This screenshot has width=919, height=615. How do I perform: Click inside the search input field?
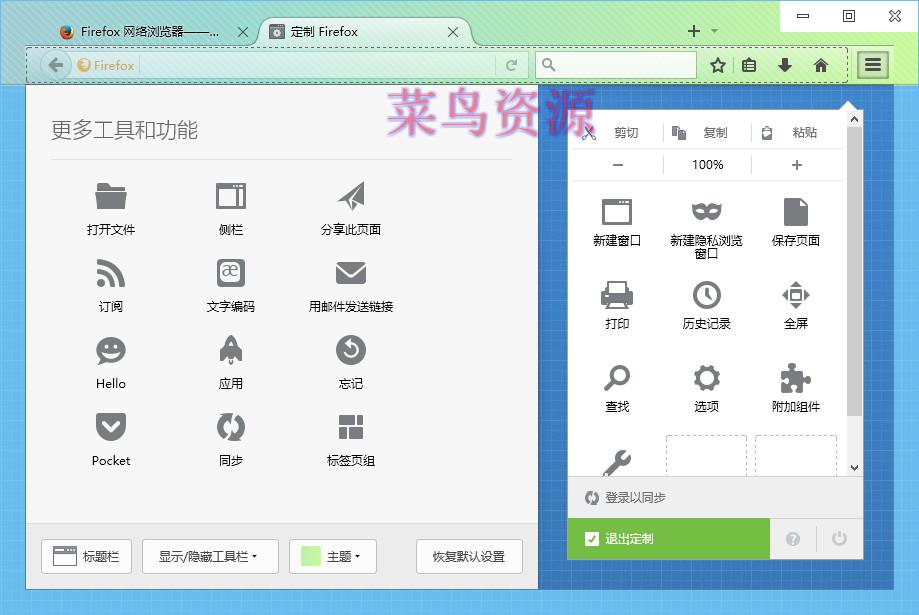tap(615, 64)
